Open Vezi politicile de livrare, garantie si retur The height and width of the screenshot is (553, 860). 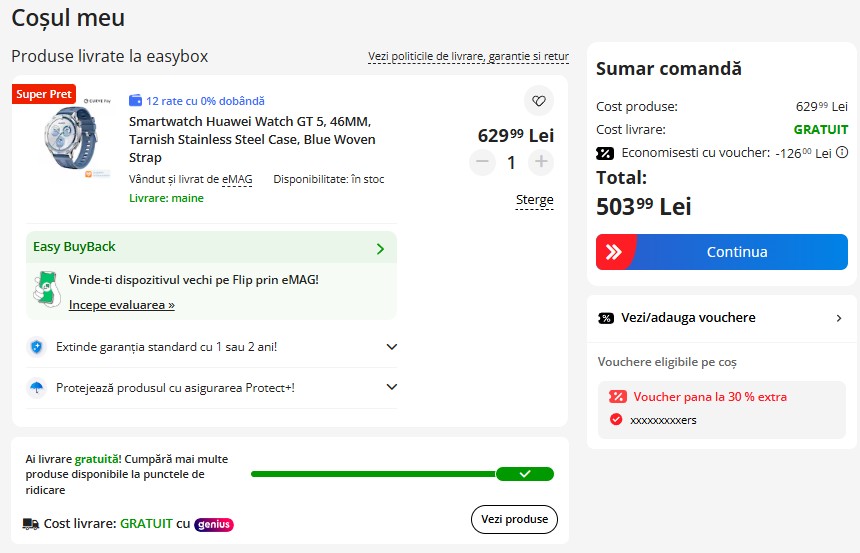[468, 56]
